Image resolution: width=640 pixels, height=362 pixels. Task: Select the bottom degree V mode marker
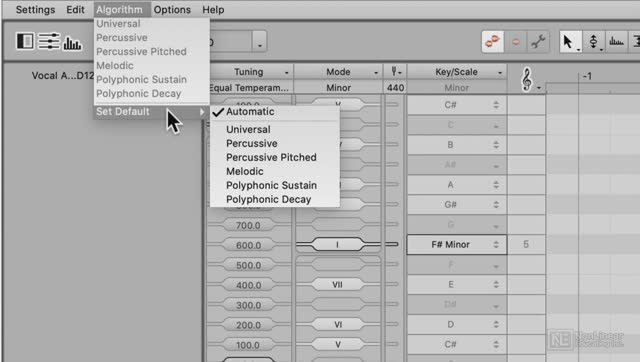click(x=338, y=344)
